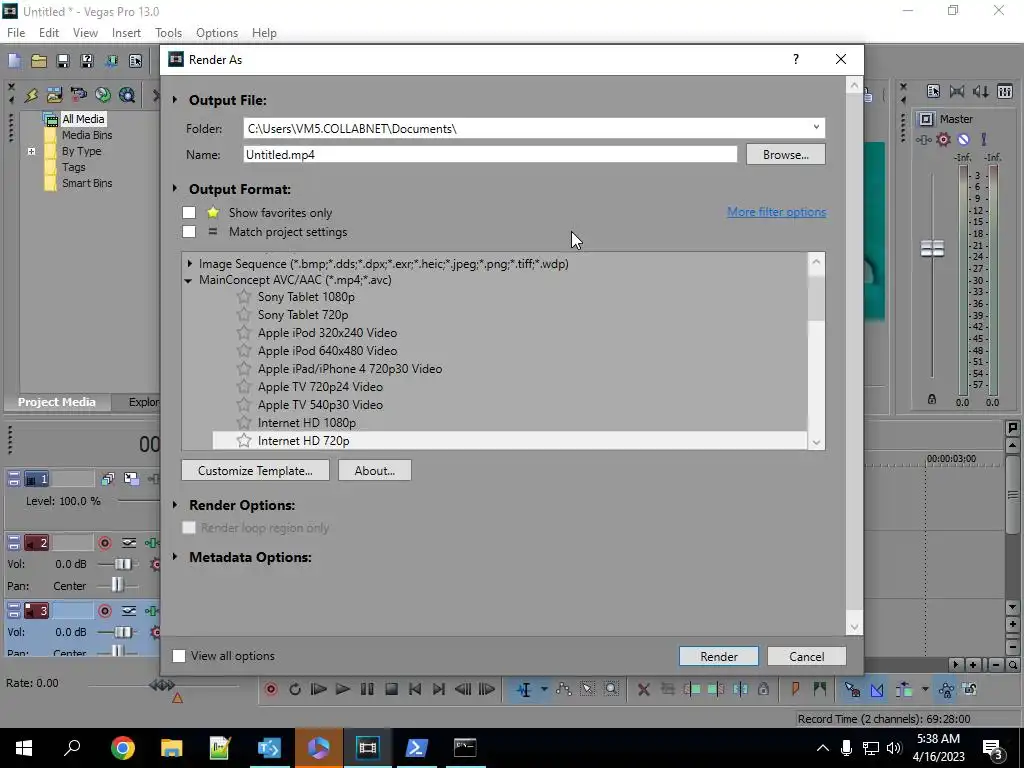This screenshot has width=1024, height=768.
Task: Open the View menu
Action: point(85,33)
